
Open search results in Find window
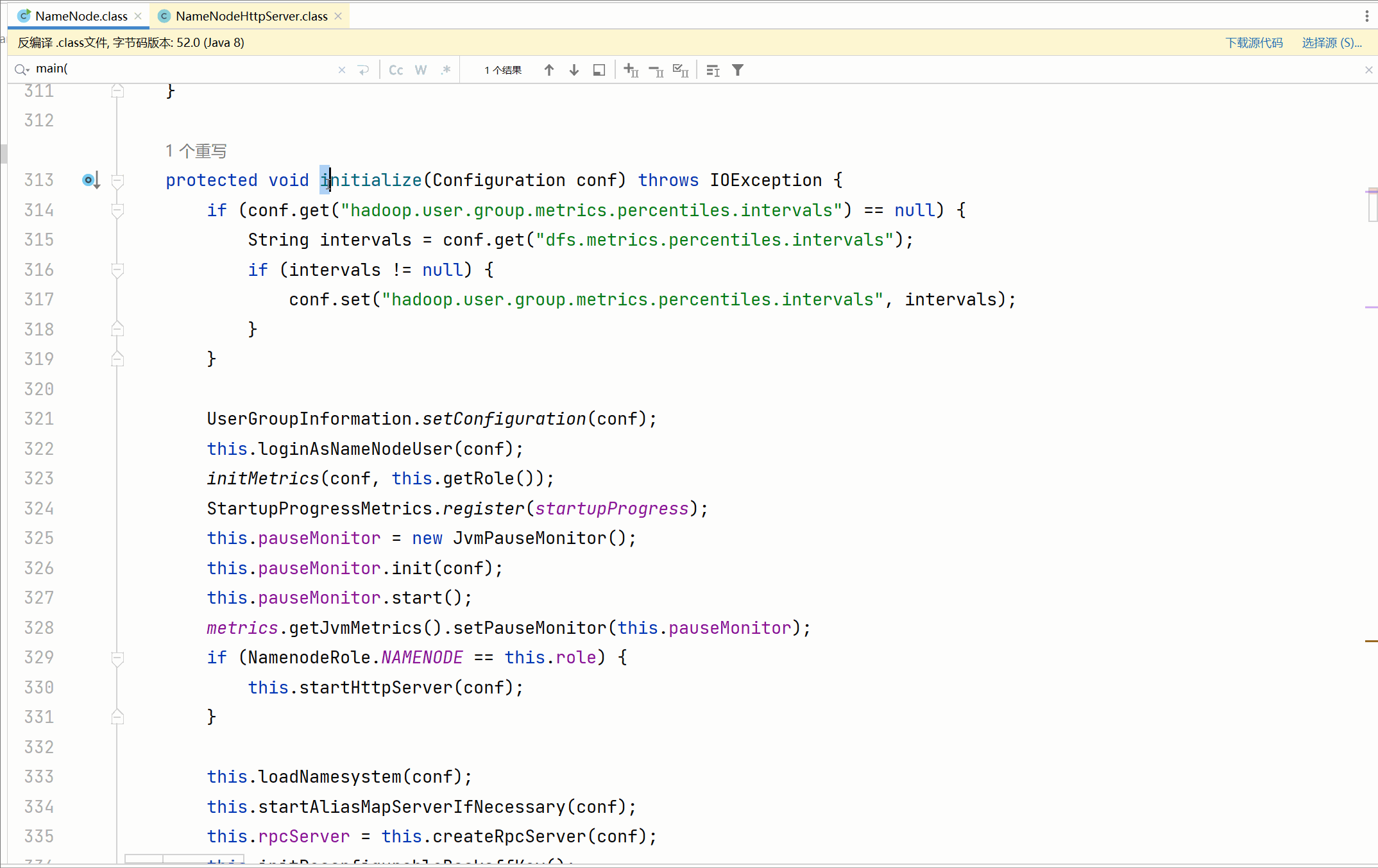[x=599, y=70]
